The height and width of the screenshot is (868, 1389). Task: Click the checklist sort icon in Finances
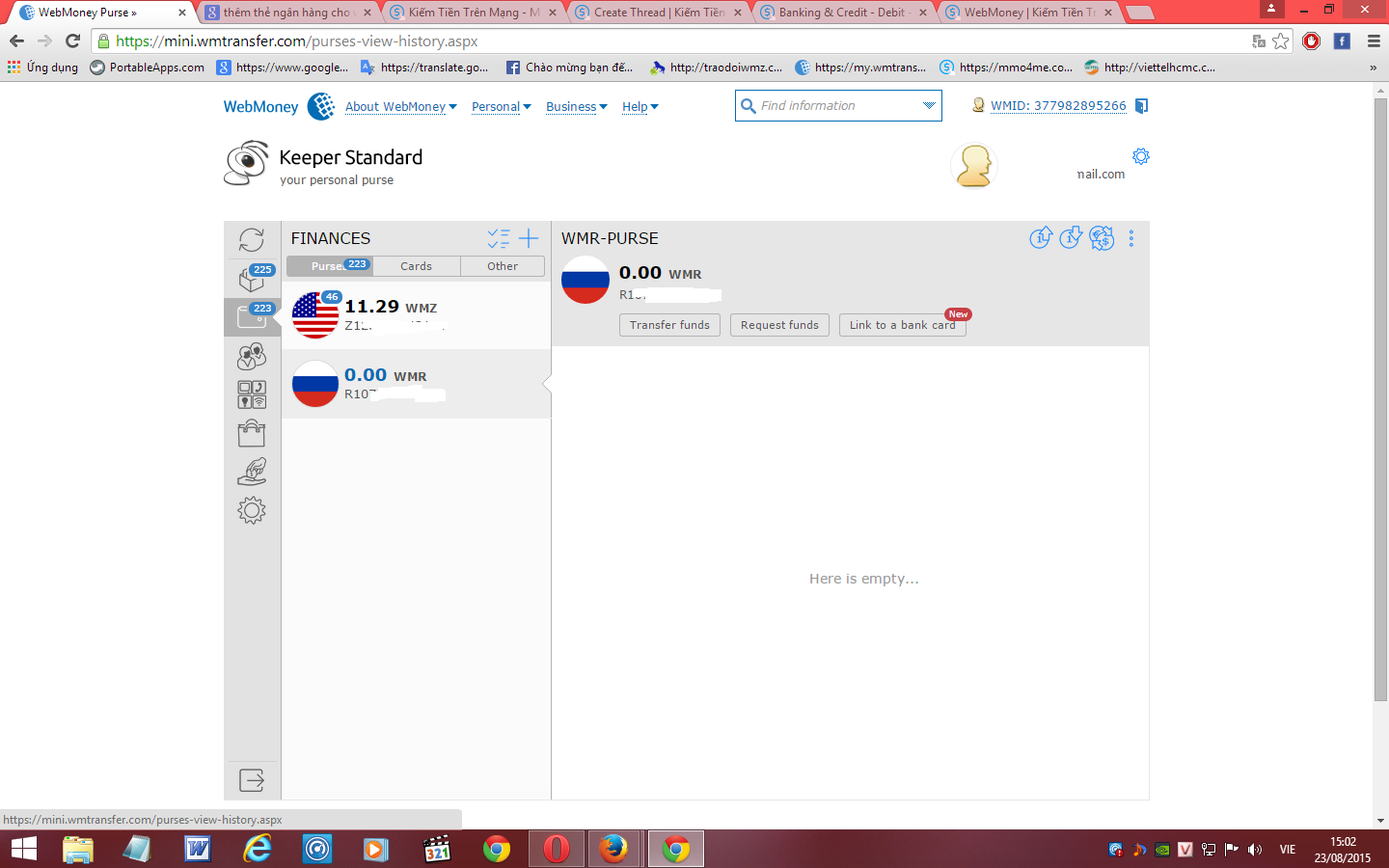pos(499,238)
